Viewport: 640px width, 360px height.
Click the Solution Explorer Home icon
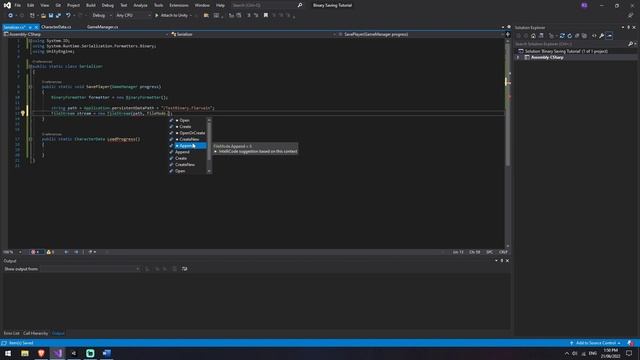click(533, 36)
